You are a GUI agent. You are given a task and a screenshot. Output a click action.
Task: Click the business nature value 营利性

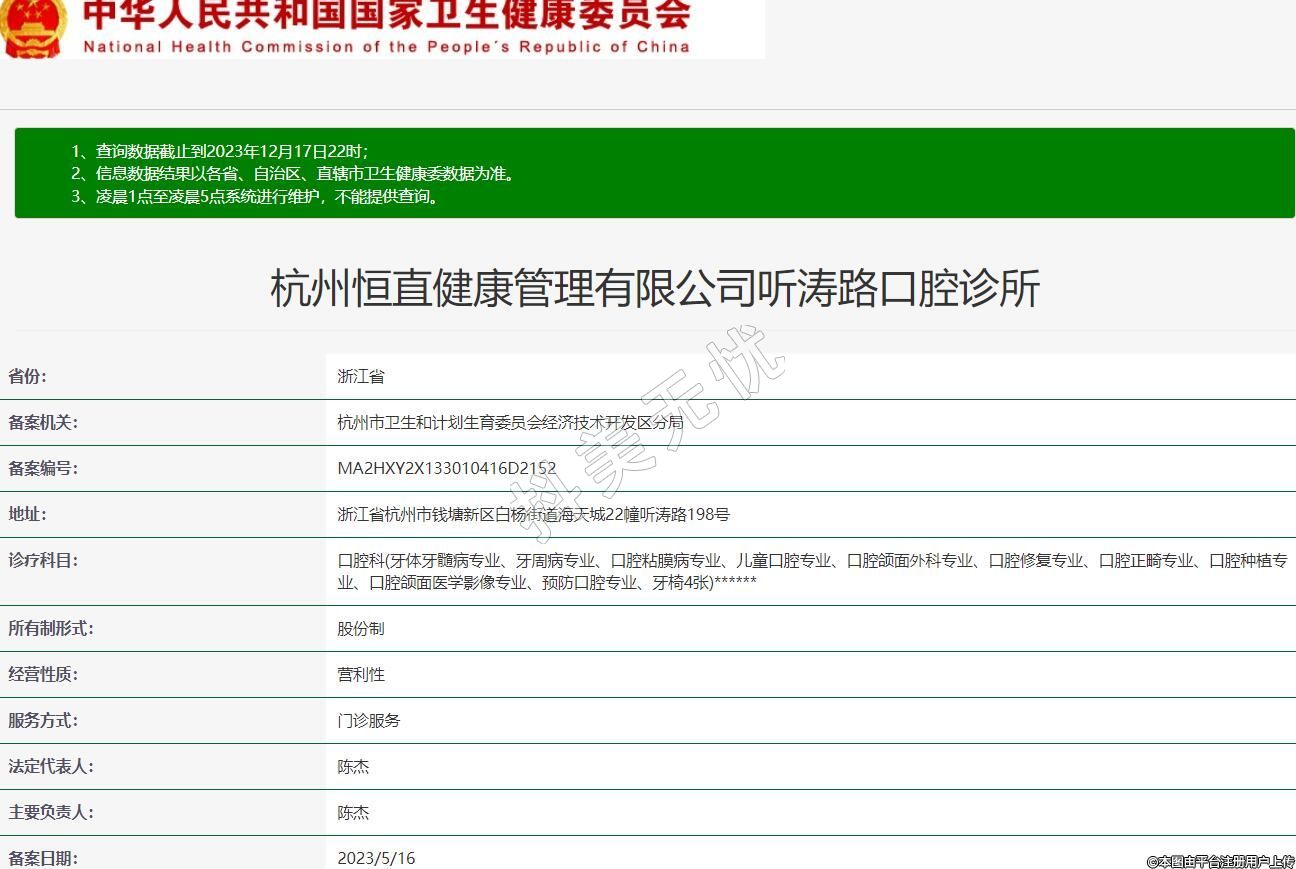[361, 675]
